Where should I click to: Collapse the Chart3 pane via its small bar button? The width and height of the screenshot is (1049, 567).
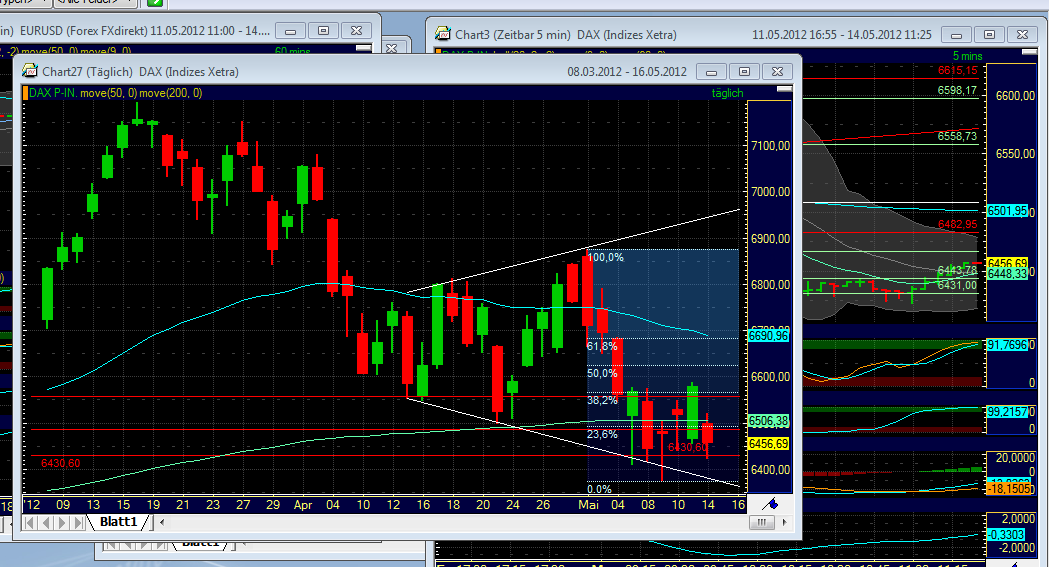click(1028, 51)
